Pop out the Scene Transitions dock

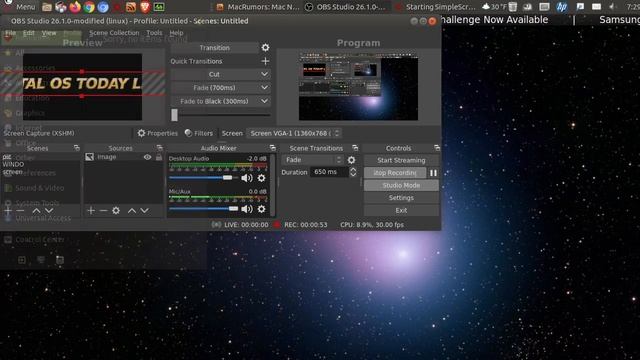(x=355, y=148)
